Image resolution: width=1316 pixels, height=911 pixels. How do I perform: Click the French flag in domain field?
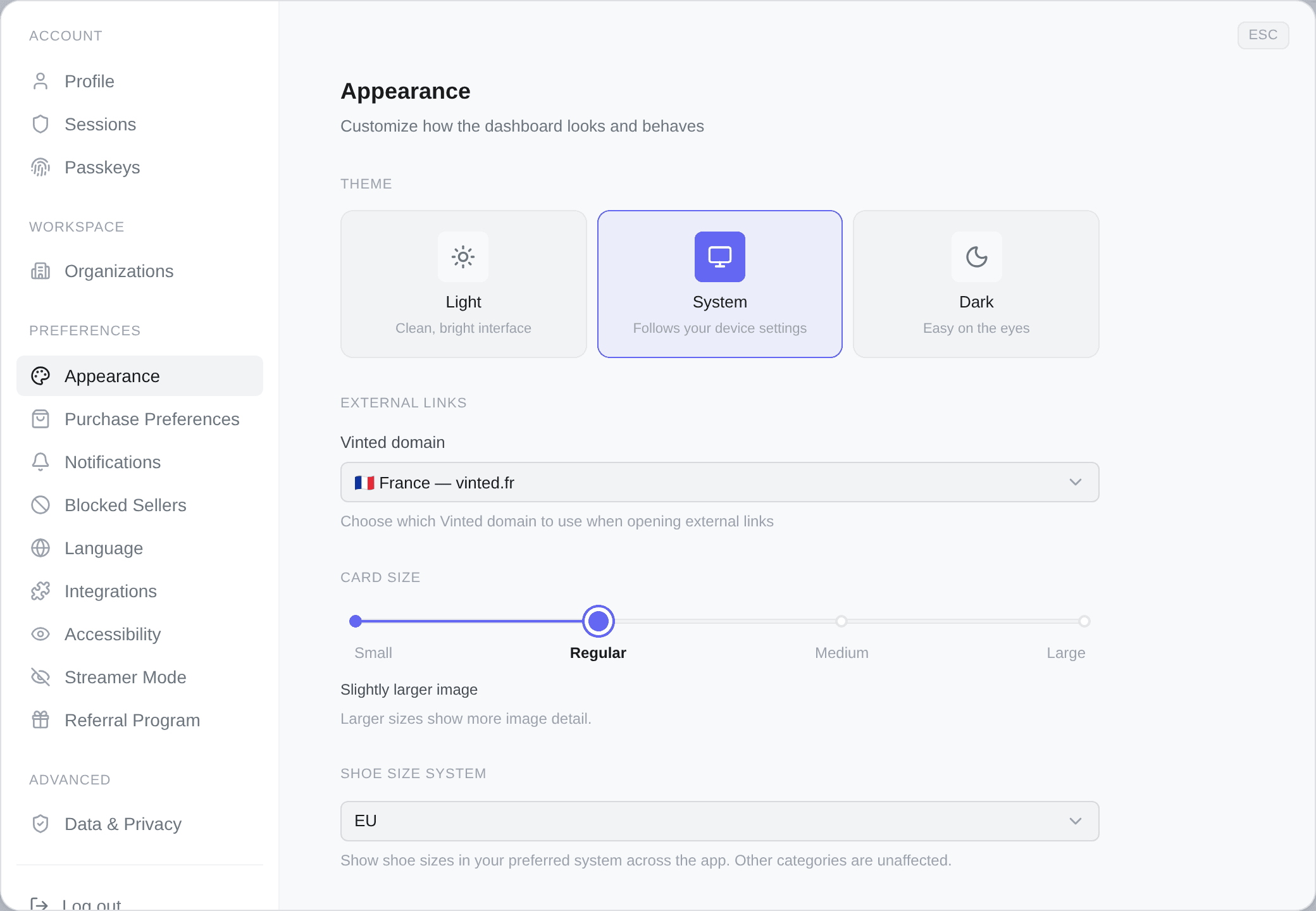pos(364,483)
